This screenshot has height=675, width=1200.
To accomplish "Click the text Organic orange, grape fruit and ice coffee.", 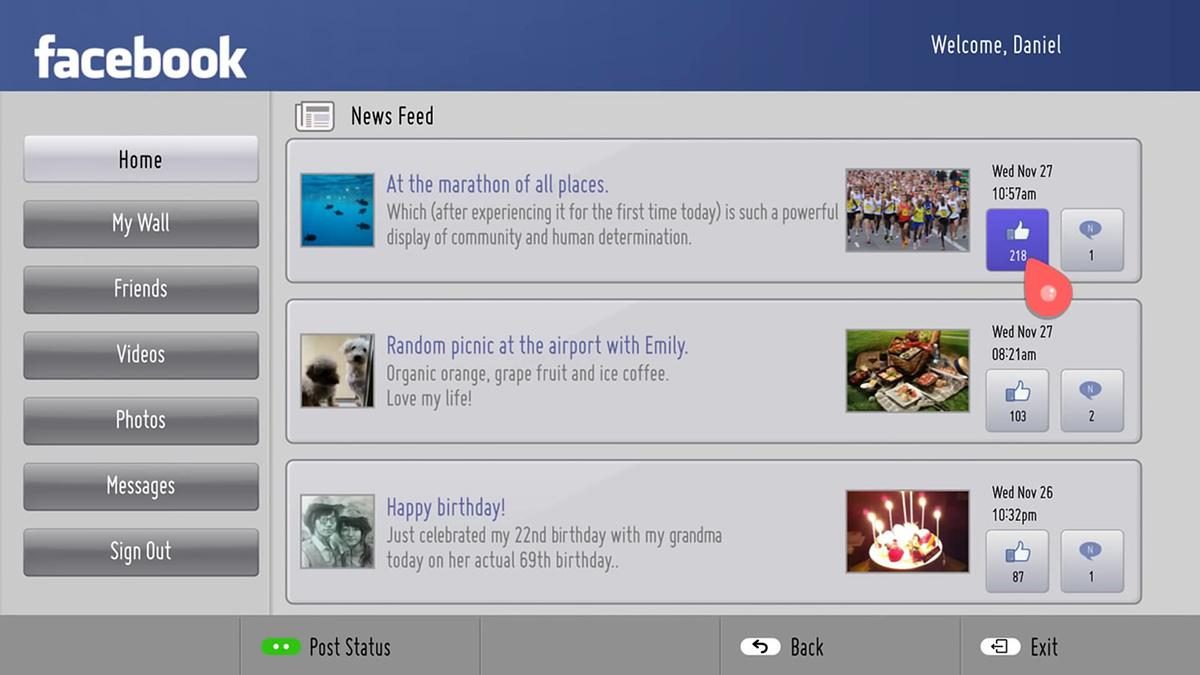I will (528, 374).
